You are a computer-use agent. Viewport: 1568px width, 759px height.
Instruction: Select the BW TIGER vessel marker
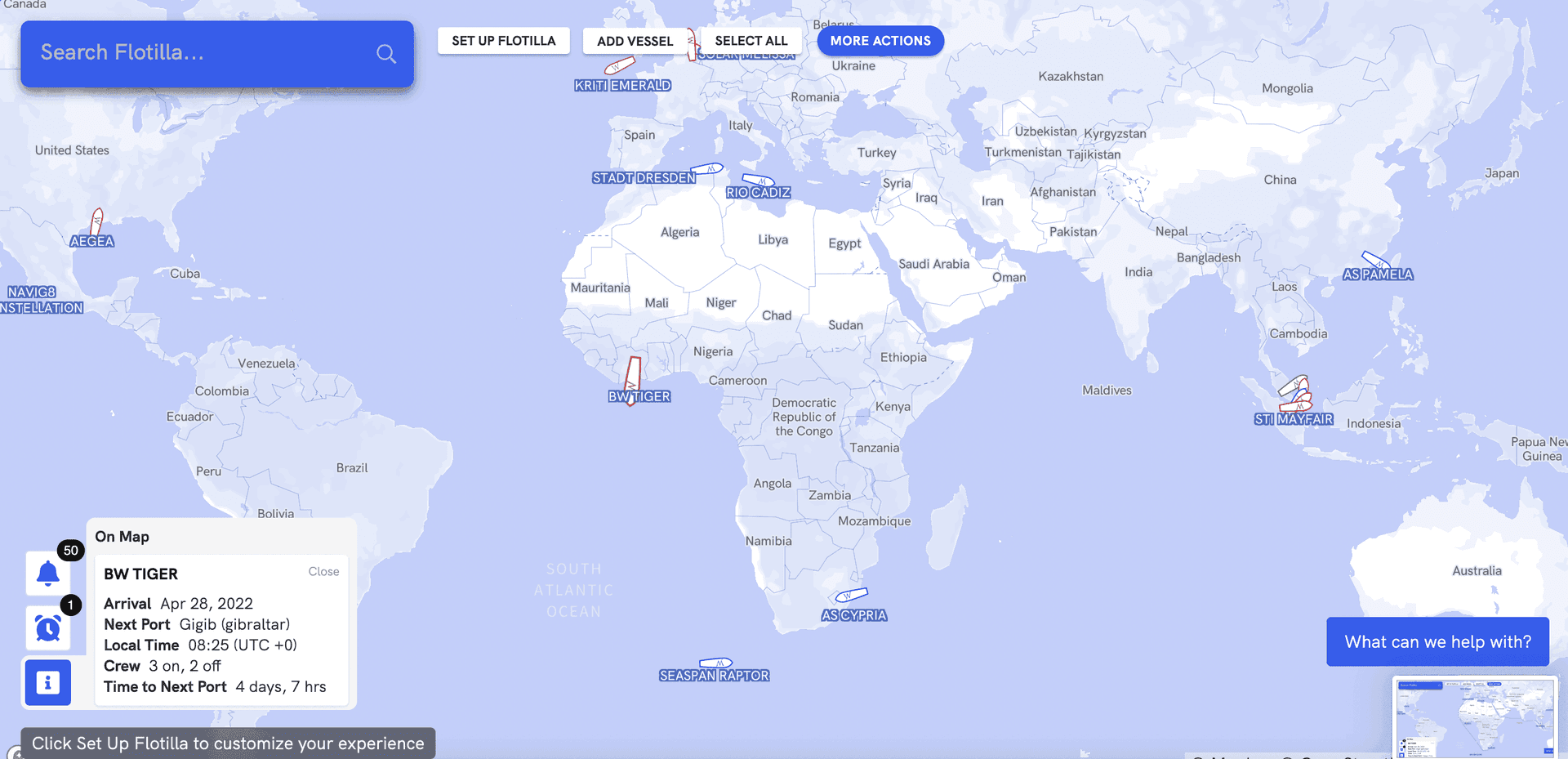(632, 377)
